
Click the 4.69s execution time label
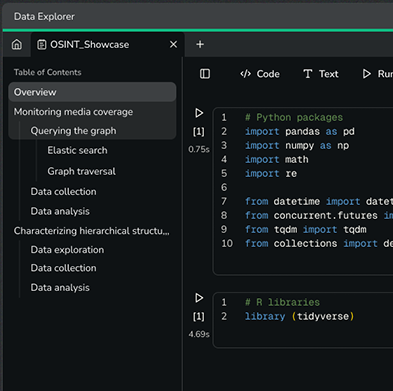[199, 334]
